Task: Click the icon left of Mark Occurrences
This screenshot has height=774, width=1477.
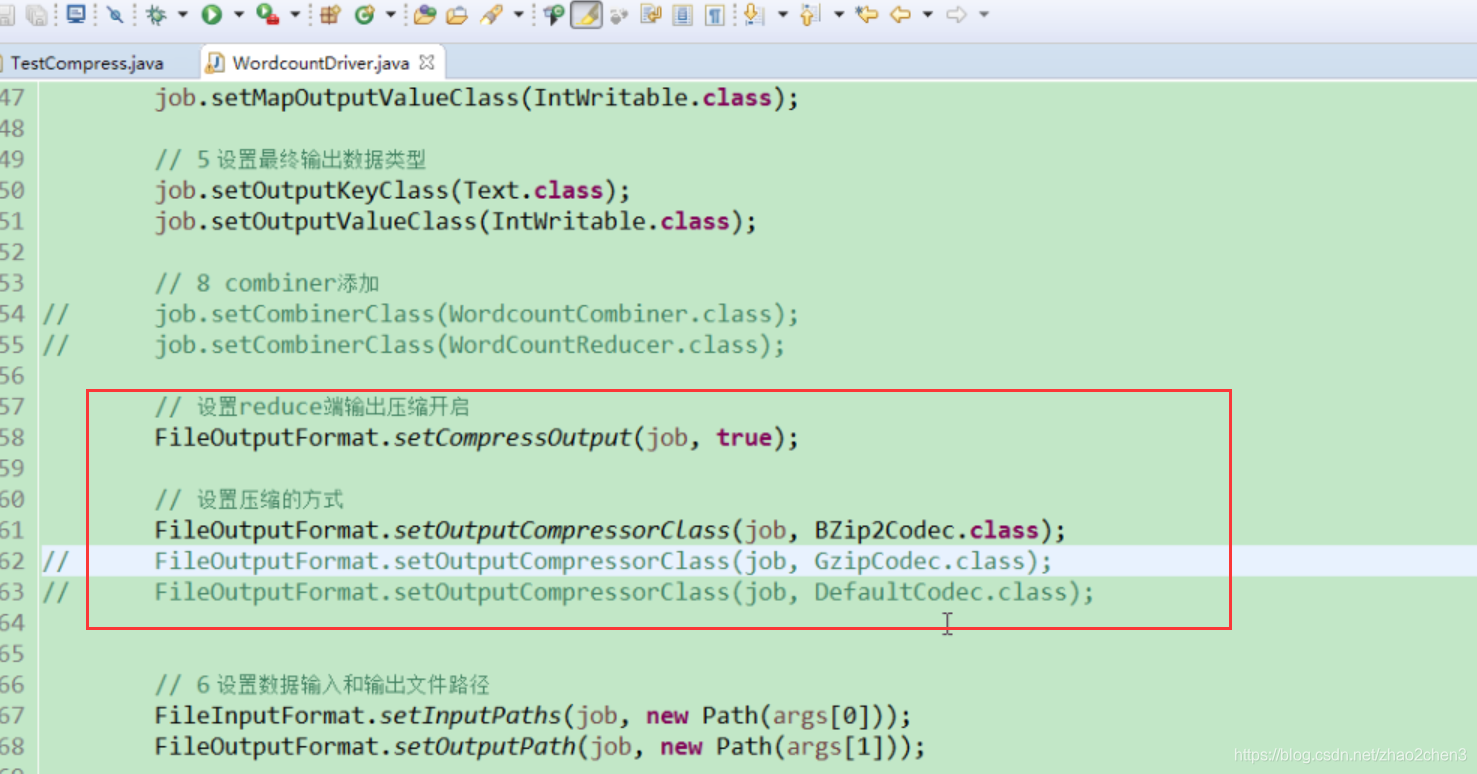Action: pyautogui.click(x=554, y=15)
